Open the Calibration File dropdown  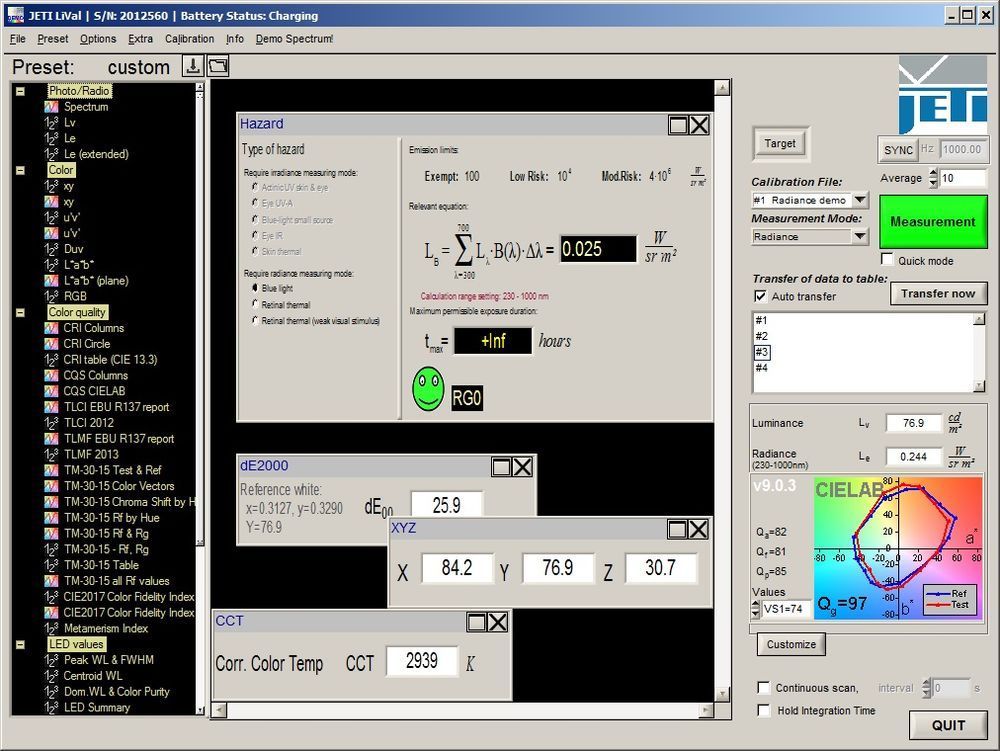pyautogui.click(x=860, y=201)
